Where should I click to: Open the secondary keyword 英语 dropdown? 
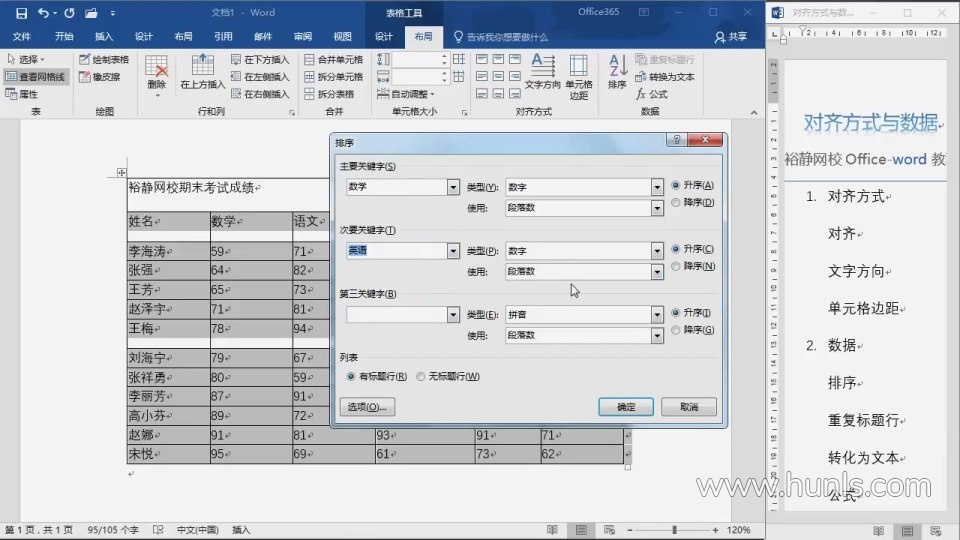tap(453, 252)
